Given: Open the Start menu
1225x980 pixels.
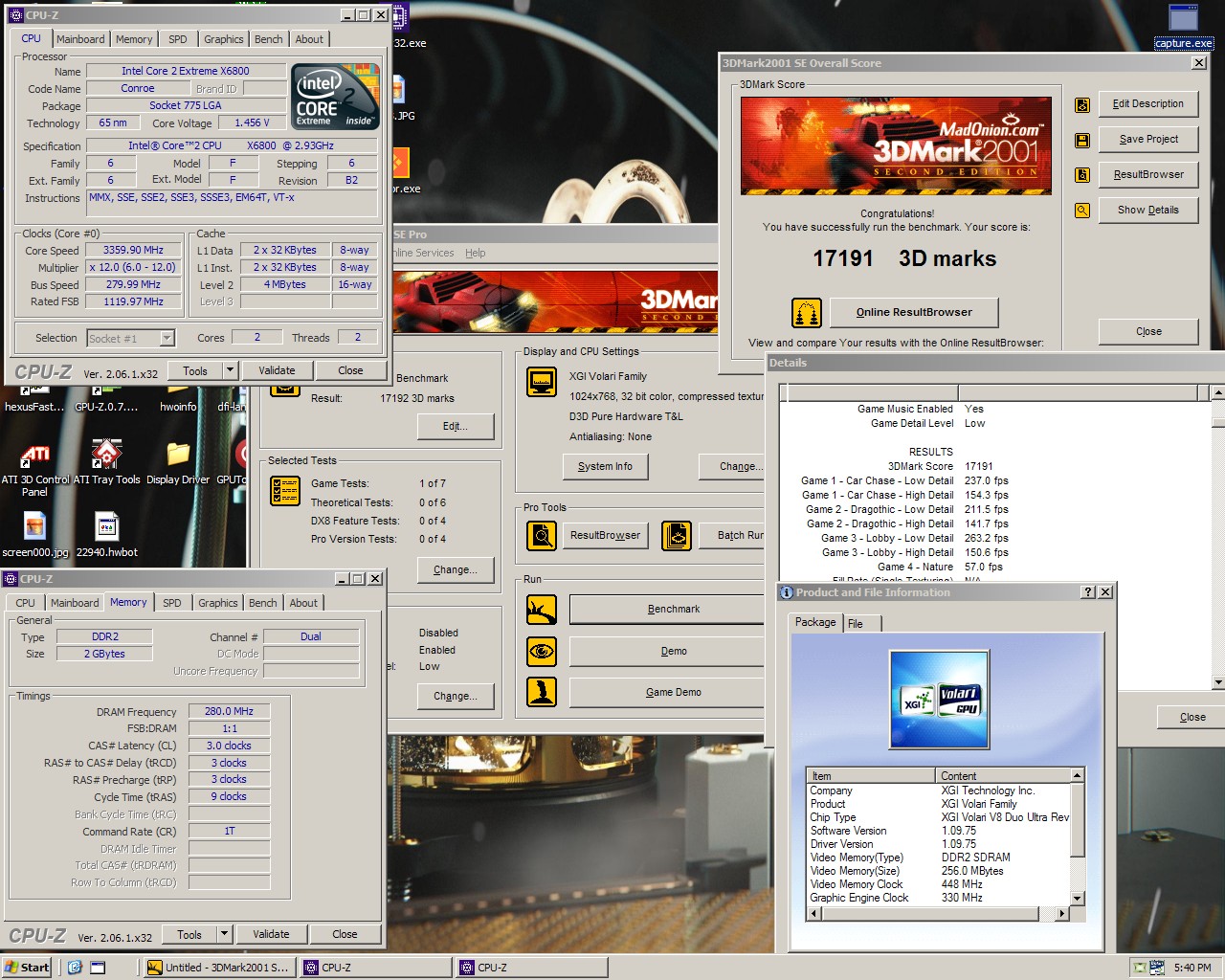Looking at the screenshot, I should (x=27, y=968).
